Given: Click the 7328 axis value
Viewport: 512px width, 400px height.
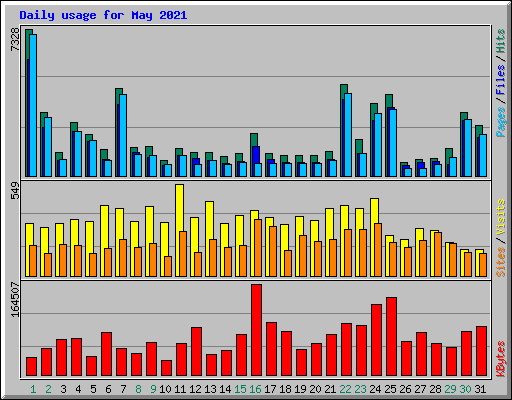Looking at the screenshot, I should click(15, 40).
